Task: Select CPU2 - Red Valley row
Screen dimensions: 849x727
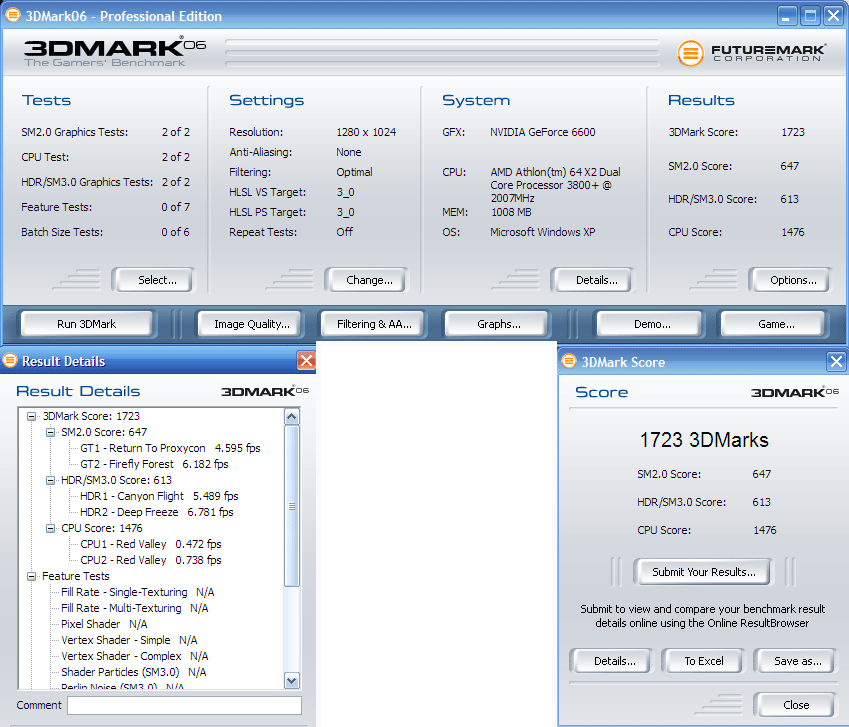Action: [x=151, y=560]
